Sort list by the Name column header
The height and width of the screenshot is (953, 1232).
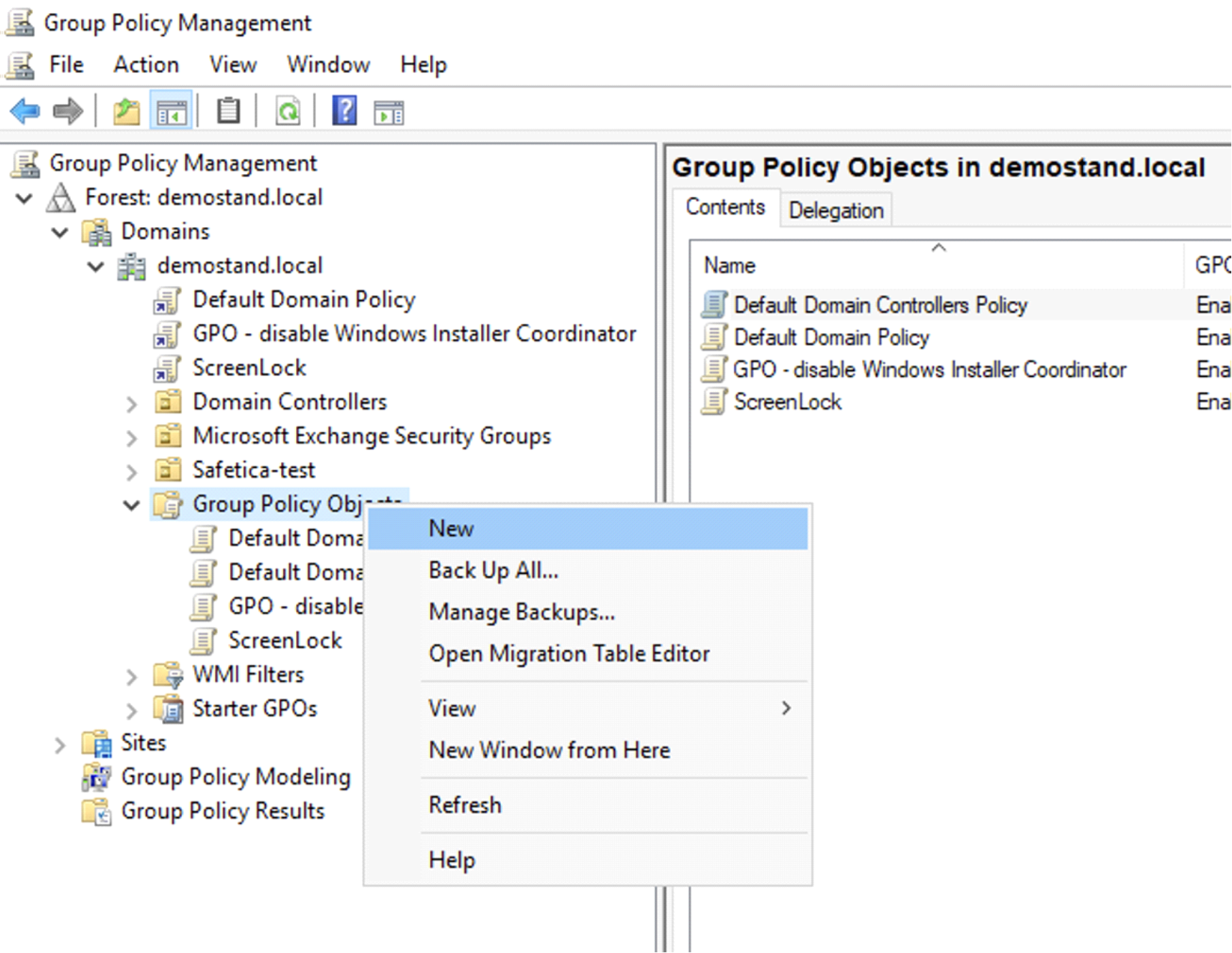730,266
